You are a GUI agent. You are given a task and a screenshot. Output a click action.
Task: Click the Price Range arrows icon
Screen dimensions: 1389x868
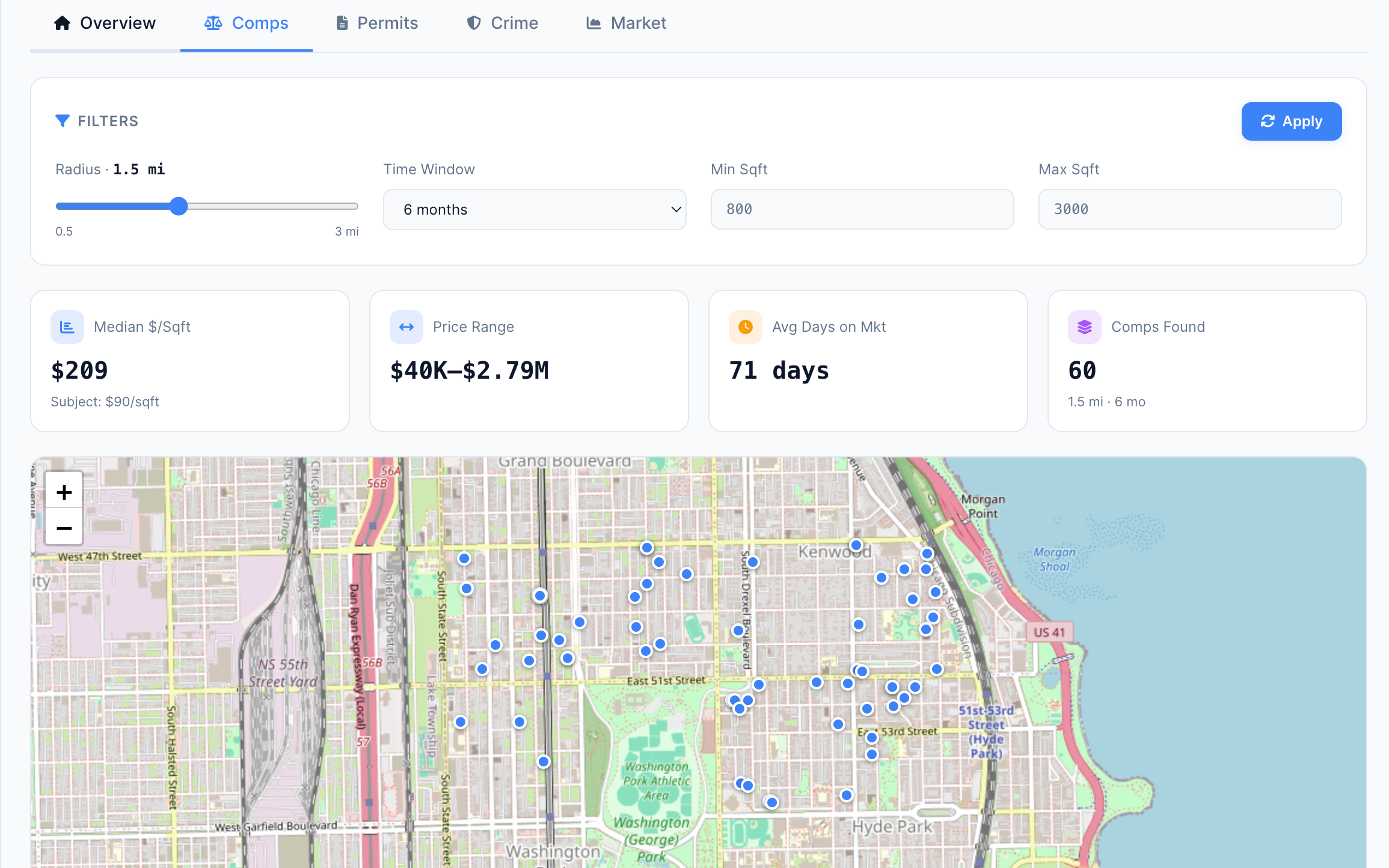pyautogui.click(x=406, y=327)
